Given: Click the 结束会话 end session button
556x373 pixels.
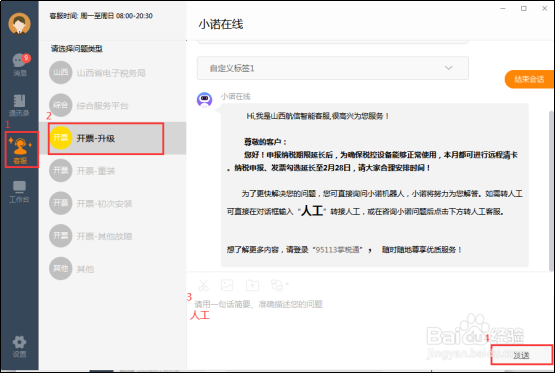Looking at the screenshot, I should click(x=529, y=79).
